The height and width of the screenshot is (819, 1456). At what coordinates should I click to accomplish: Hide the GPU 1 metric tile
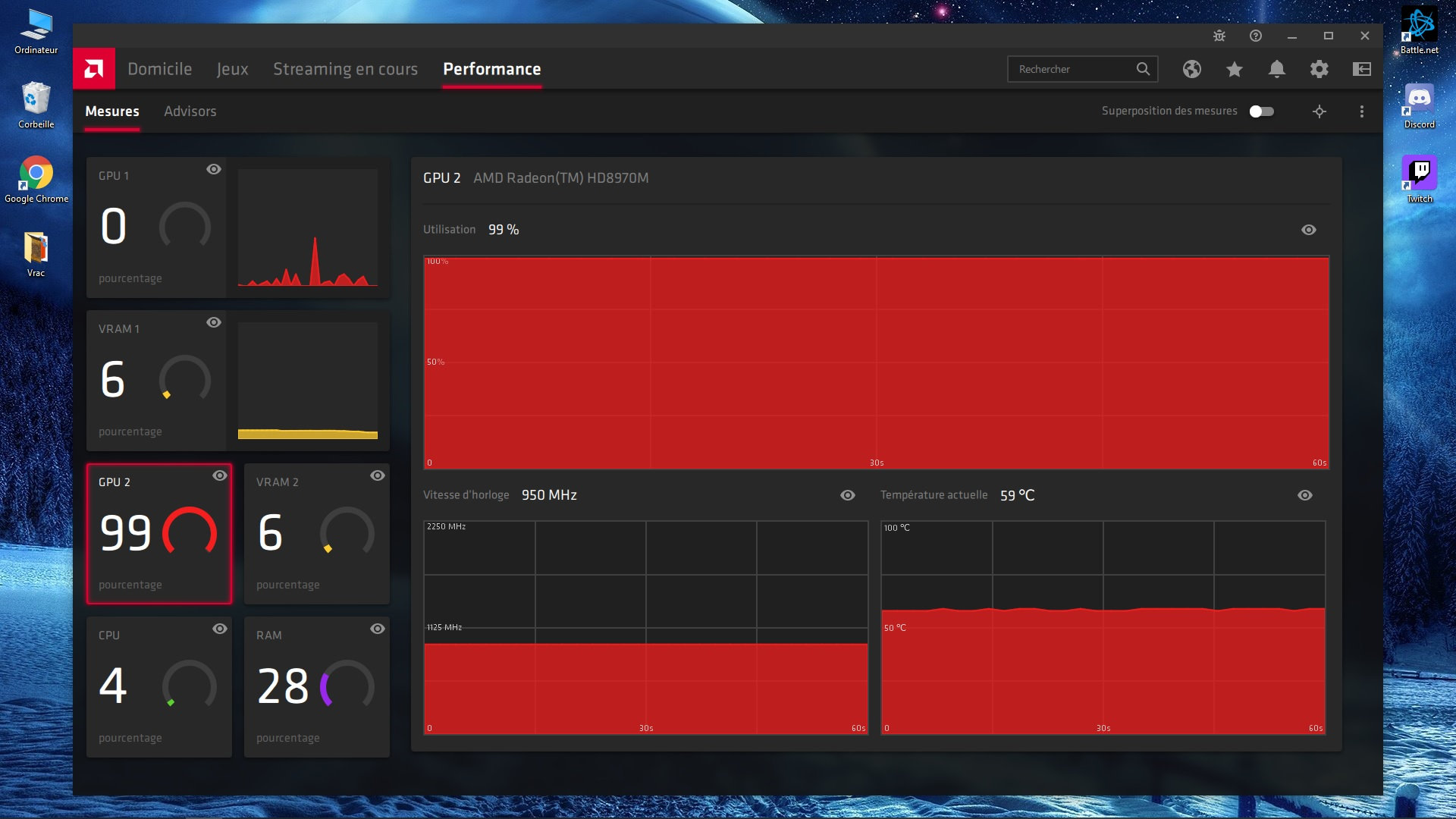(214, 169)
